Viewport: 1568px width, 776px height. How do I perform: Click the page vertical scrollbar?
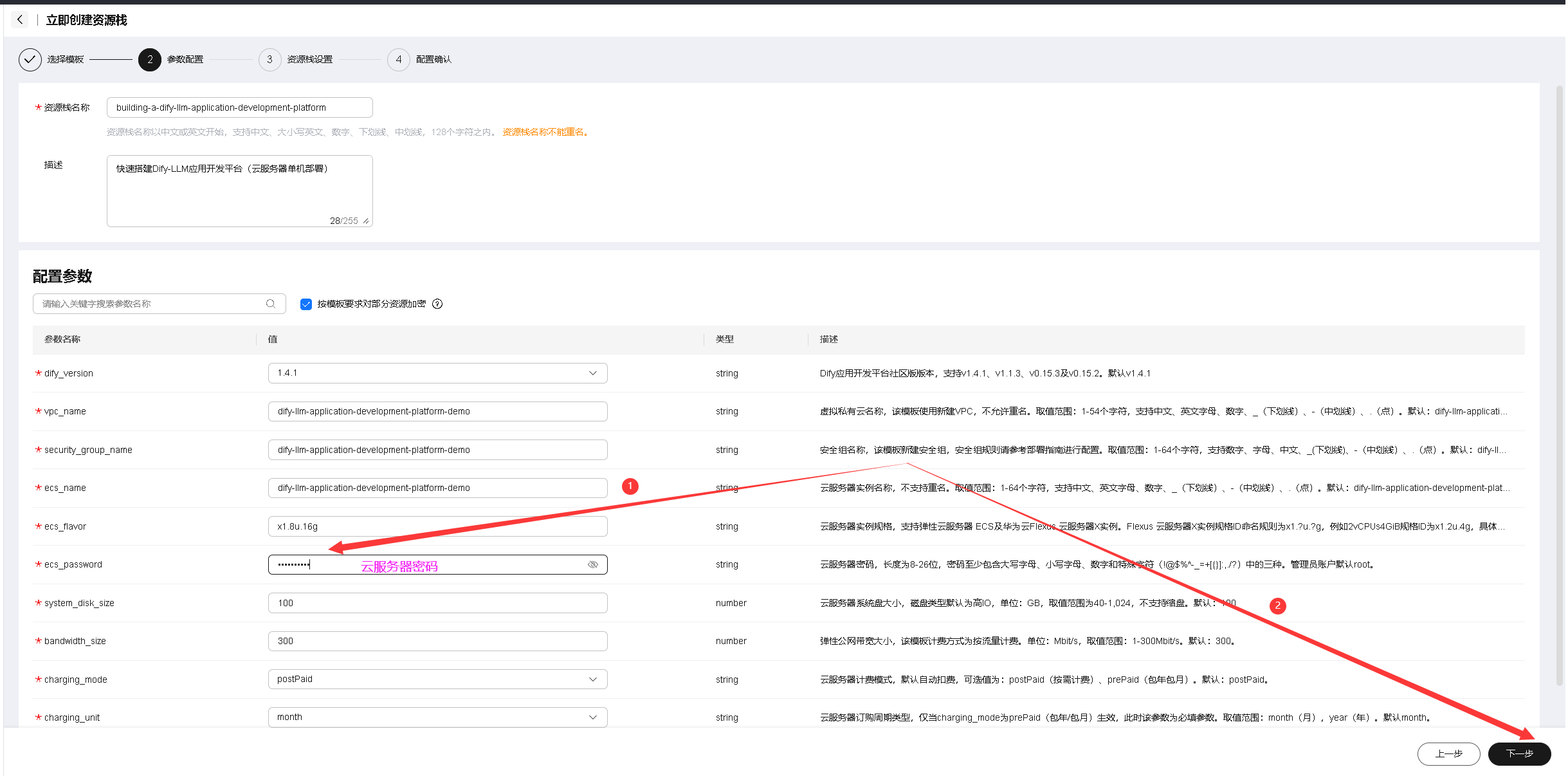tap(1559, 386)
